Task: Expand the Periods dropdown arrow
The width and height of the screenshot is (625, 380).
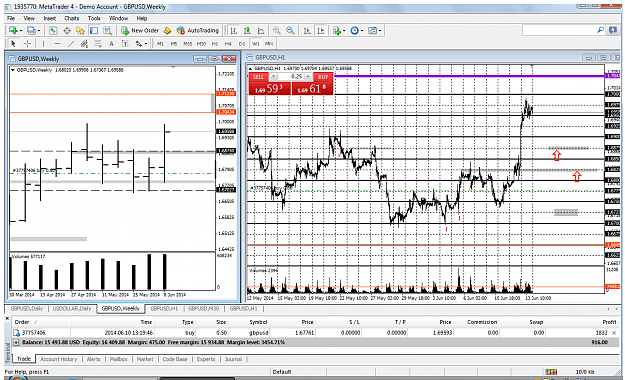Action: (362, 31)
